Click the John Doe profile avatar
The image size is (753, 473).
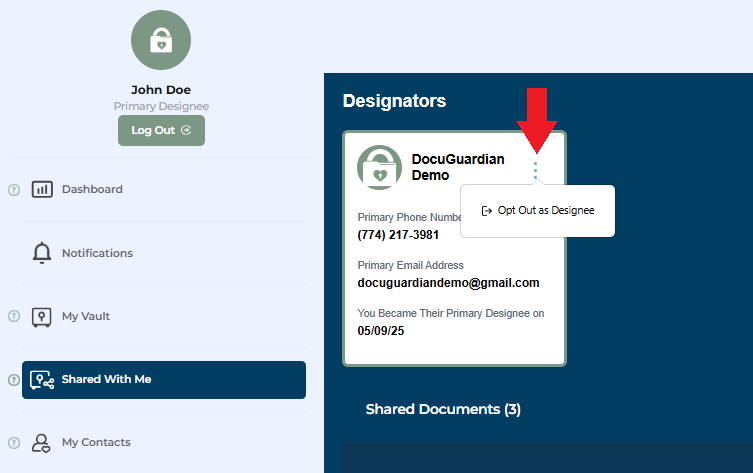pyautogui.click(x=161, y=40)
